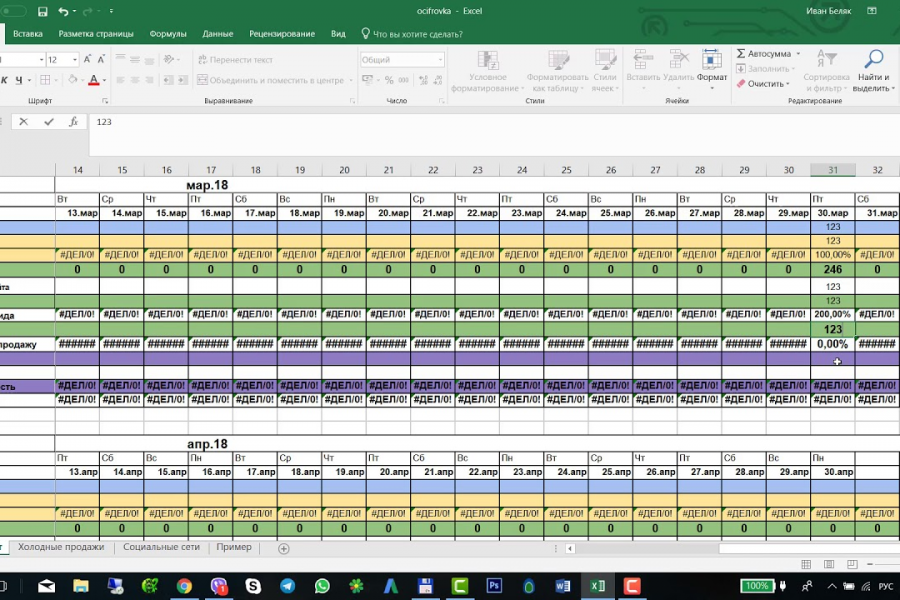Apply red font color with the A swatch

[94, 80]
